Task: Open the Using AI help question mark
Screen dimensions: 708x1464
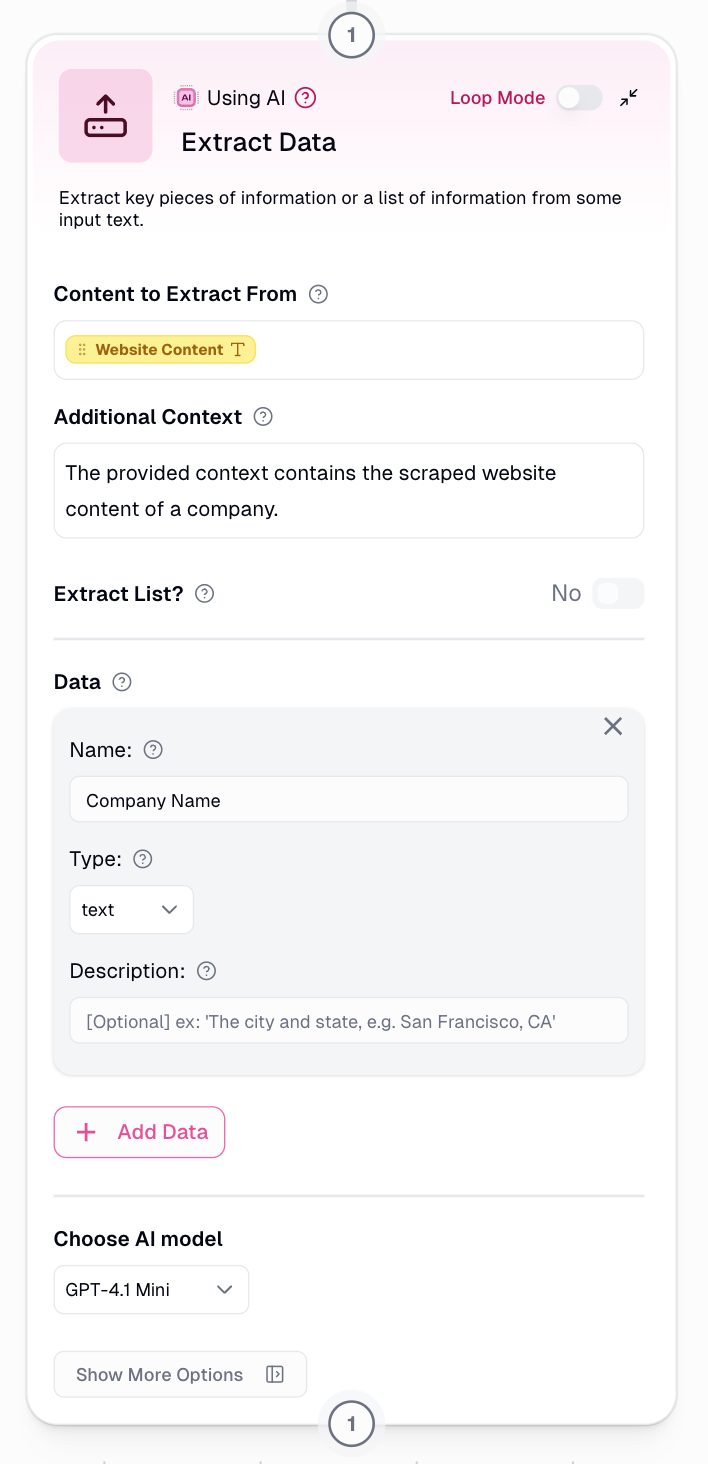Action: pyautogui.click(x=307, y=98)
